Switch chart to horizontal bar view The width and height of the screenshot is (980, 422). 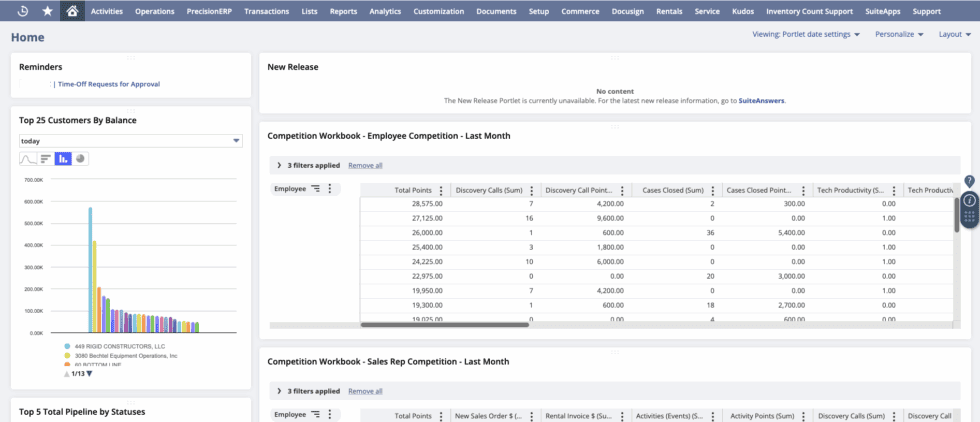pos(46,159)
